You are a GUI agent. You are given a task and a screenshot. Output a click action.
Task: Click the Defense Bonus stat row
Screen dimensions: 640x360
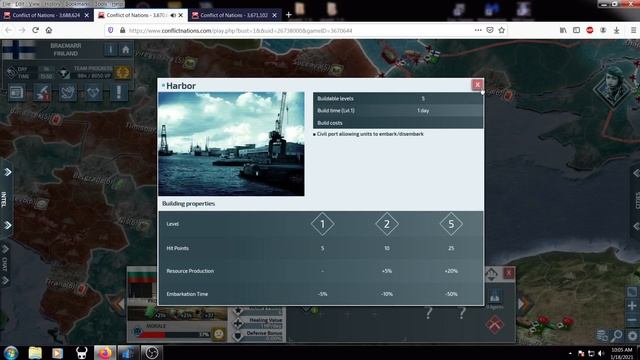[x=258, y=336]
